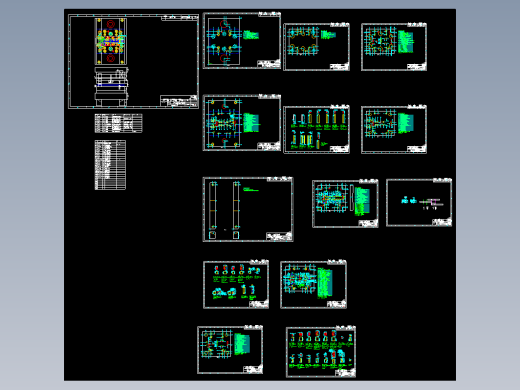Open the mostly empty sheet with magenta mark
520x390 pixels.
(x=419, y=203)
